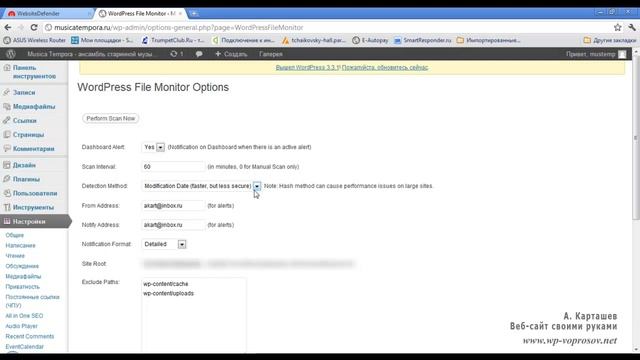
Task: Click the Perform Scan Now button
Action: [x=111, y=118]
